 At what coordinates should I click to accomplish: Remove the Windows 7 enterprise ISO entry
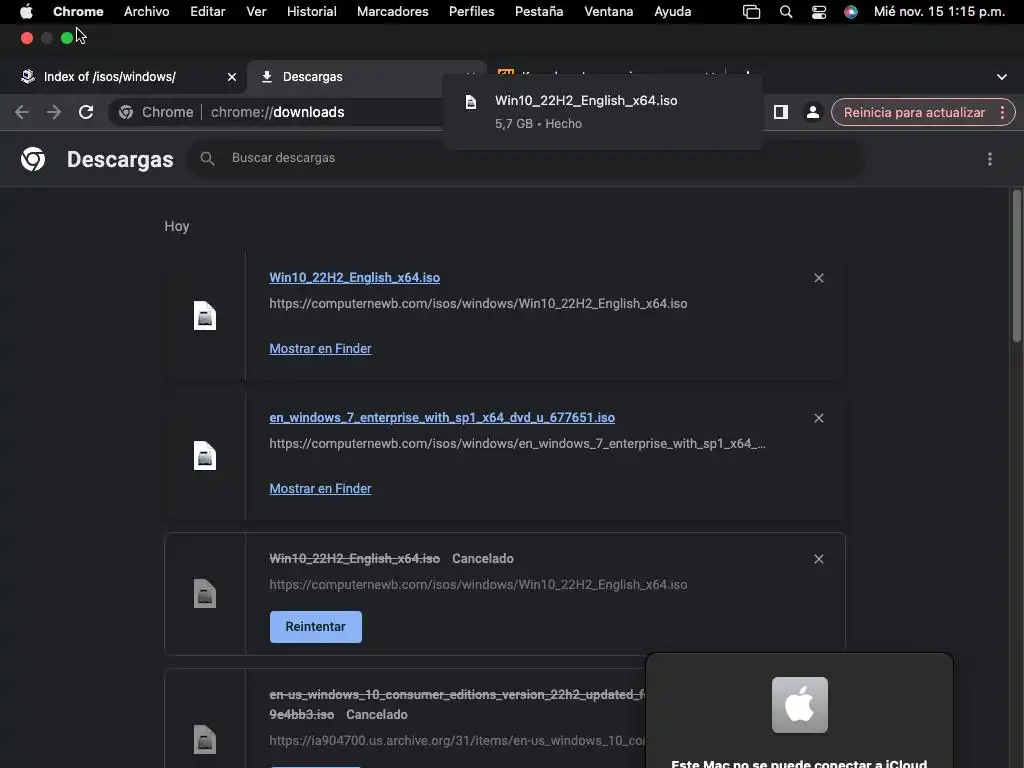click(818, 418)
